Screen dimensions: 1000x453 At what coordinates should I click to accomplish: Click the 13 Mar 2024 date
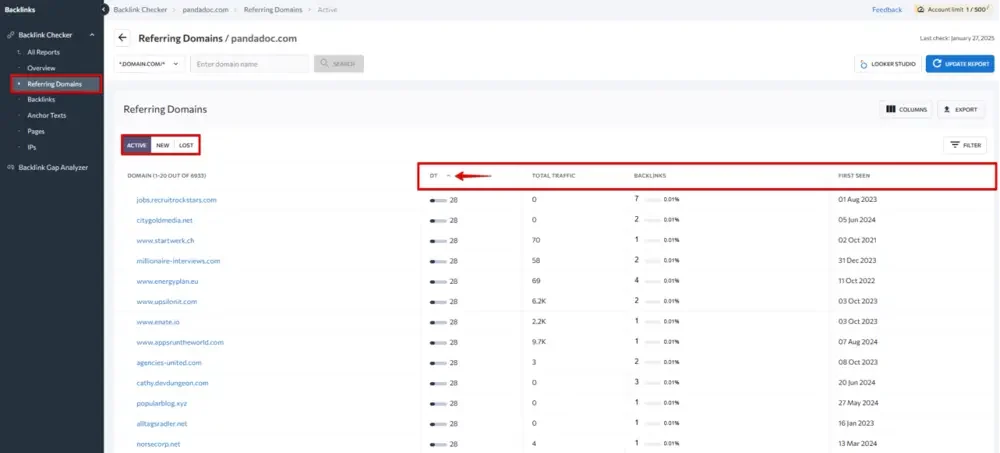coord(857,444)
